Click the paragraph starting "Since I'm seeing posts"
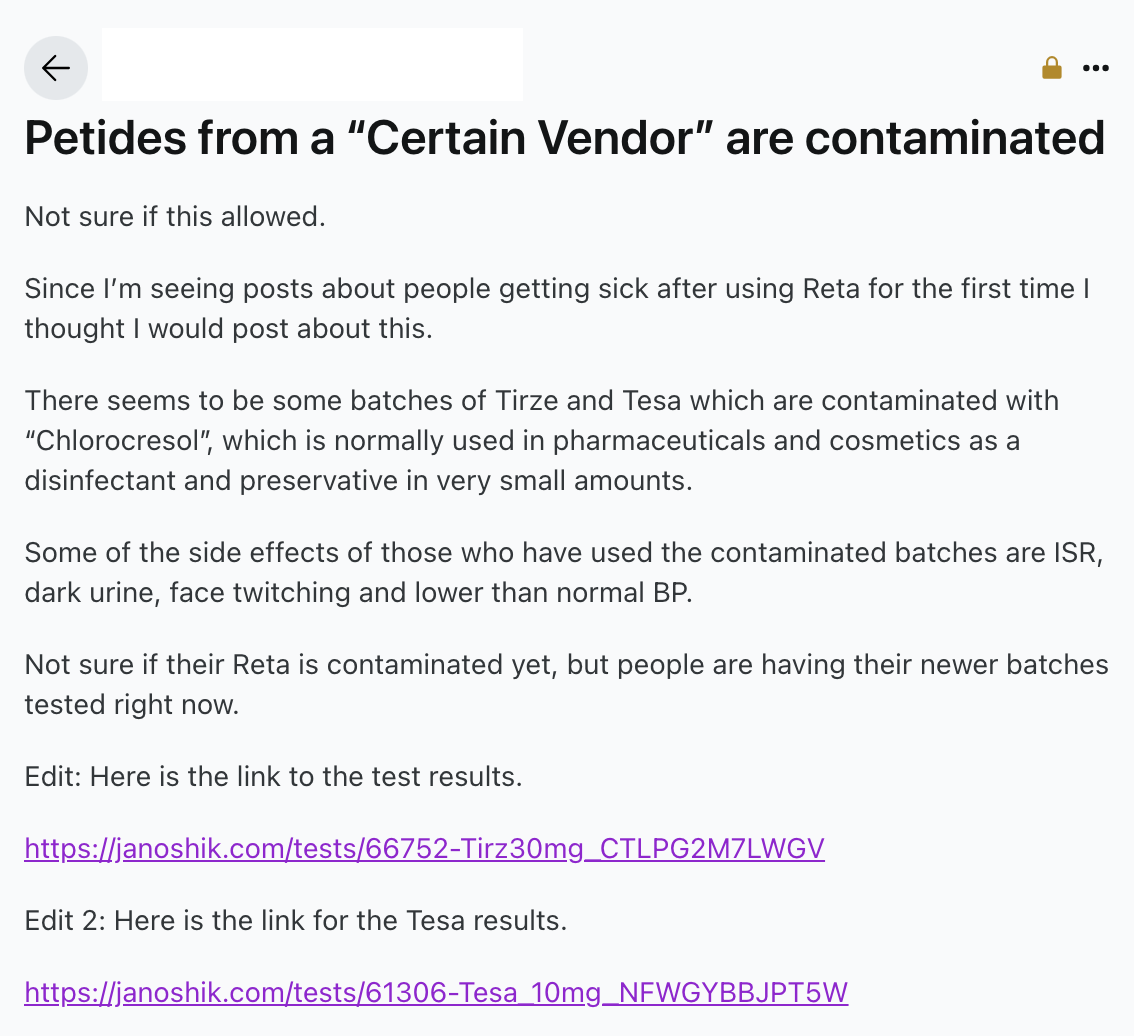Viewport: 1134px width, 1036px height. [557, 308]
